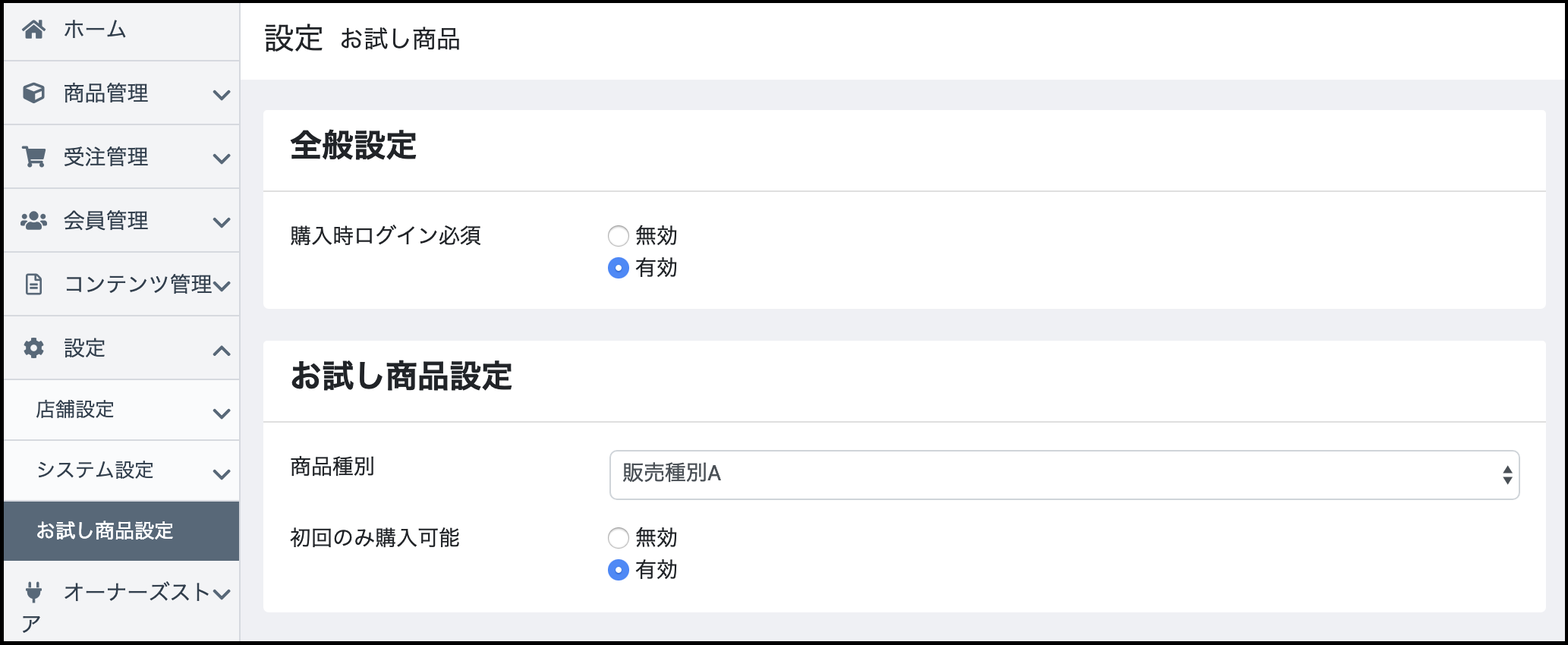1568x645 pixels.
Task: Select 有効 for 初回のみ購入可能
Action: pyautogui.click(x=619, y=570)
